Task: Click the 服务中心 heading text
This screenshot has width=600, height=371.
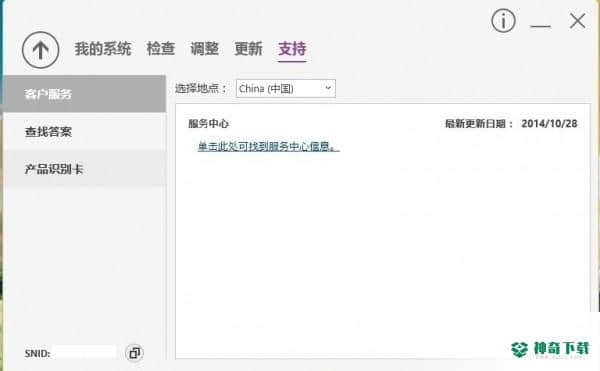Action: coord(208,124)
